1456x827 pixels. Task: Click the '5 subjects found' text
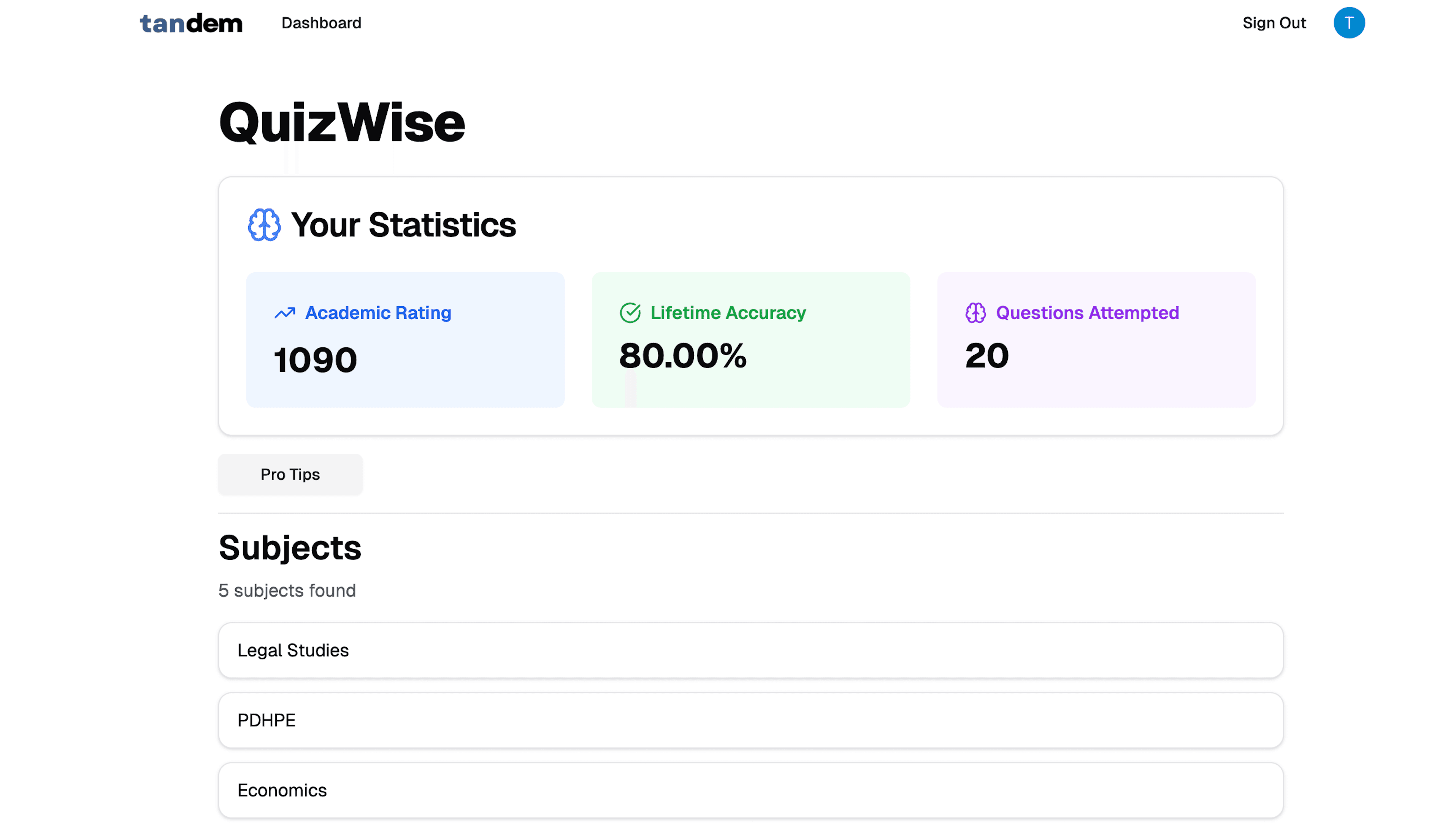[x=287, y=590]
